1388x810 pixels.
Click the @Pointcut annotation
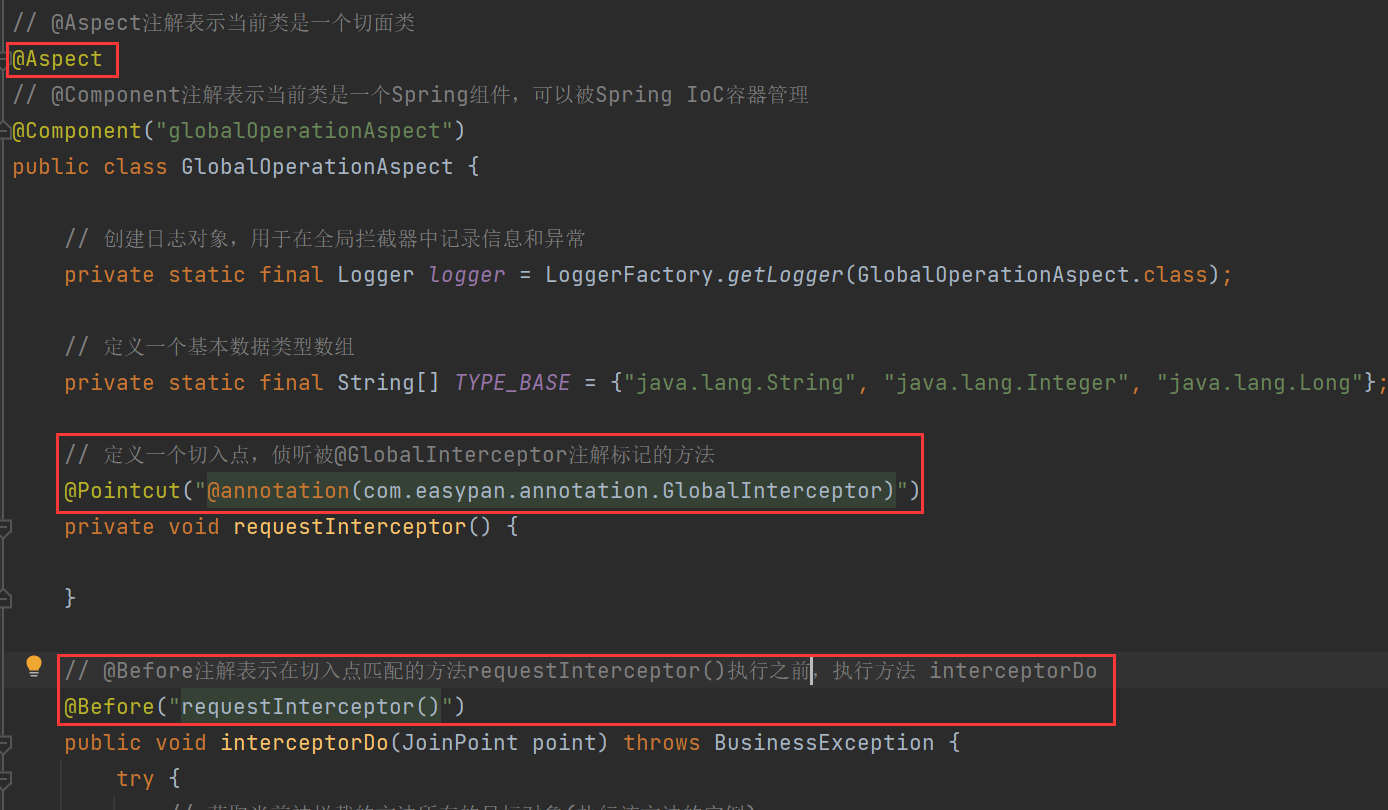(x=122, y=491)
